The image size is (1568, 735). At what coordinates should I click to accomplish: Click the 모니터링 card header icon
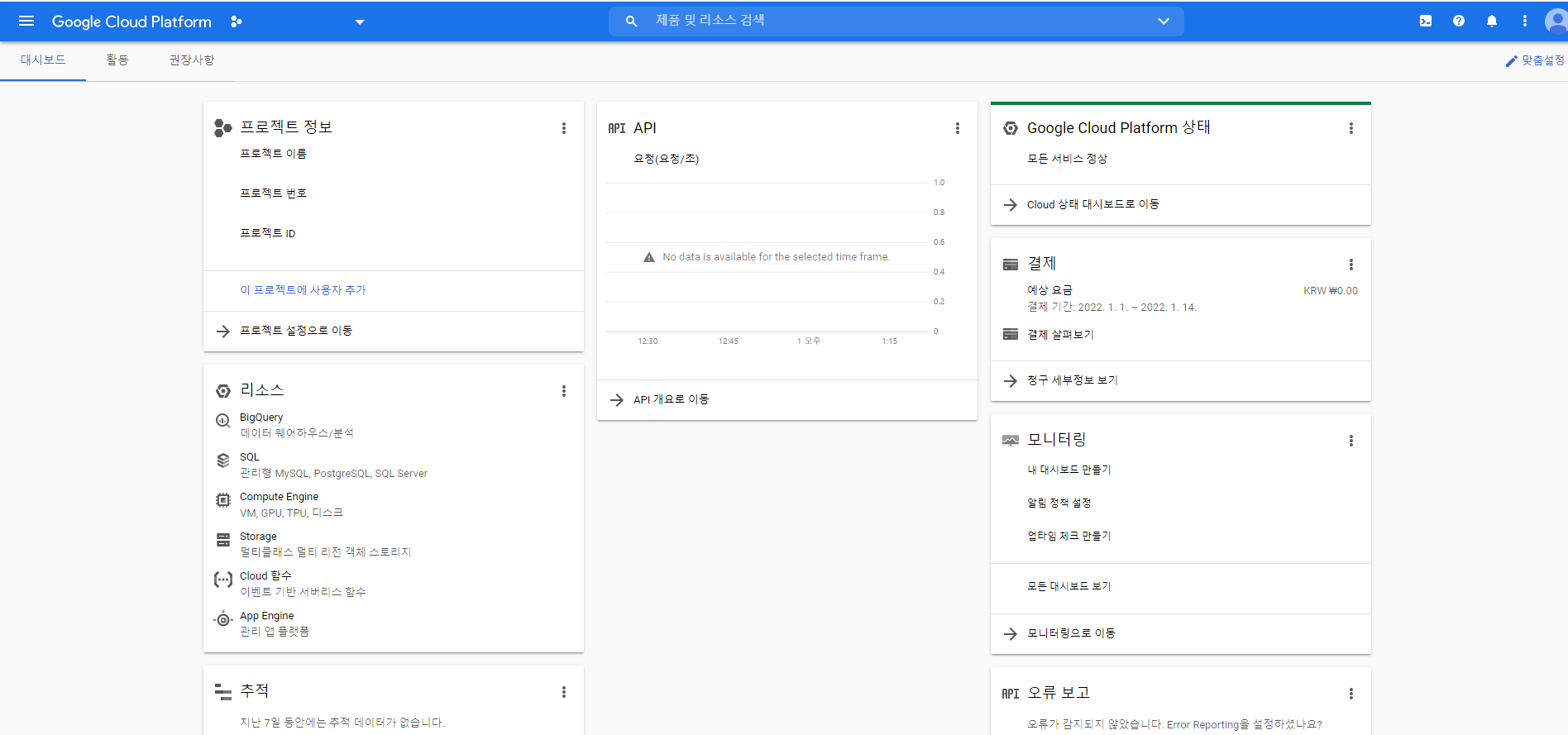click(x=1011, y=441)
